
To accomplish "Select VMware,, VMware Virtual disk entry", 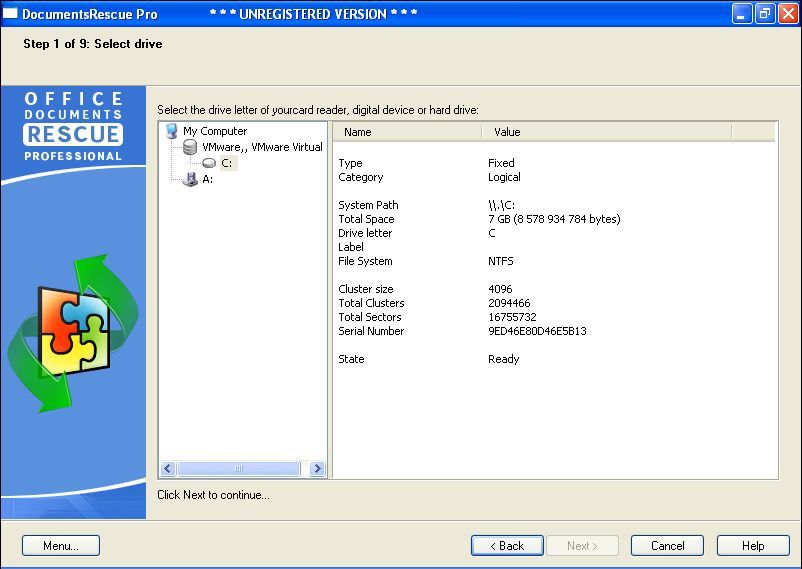I will tap(262, 147).
